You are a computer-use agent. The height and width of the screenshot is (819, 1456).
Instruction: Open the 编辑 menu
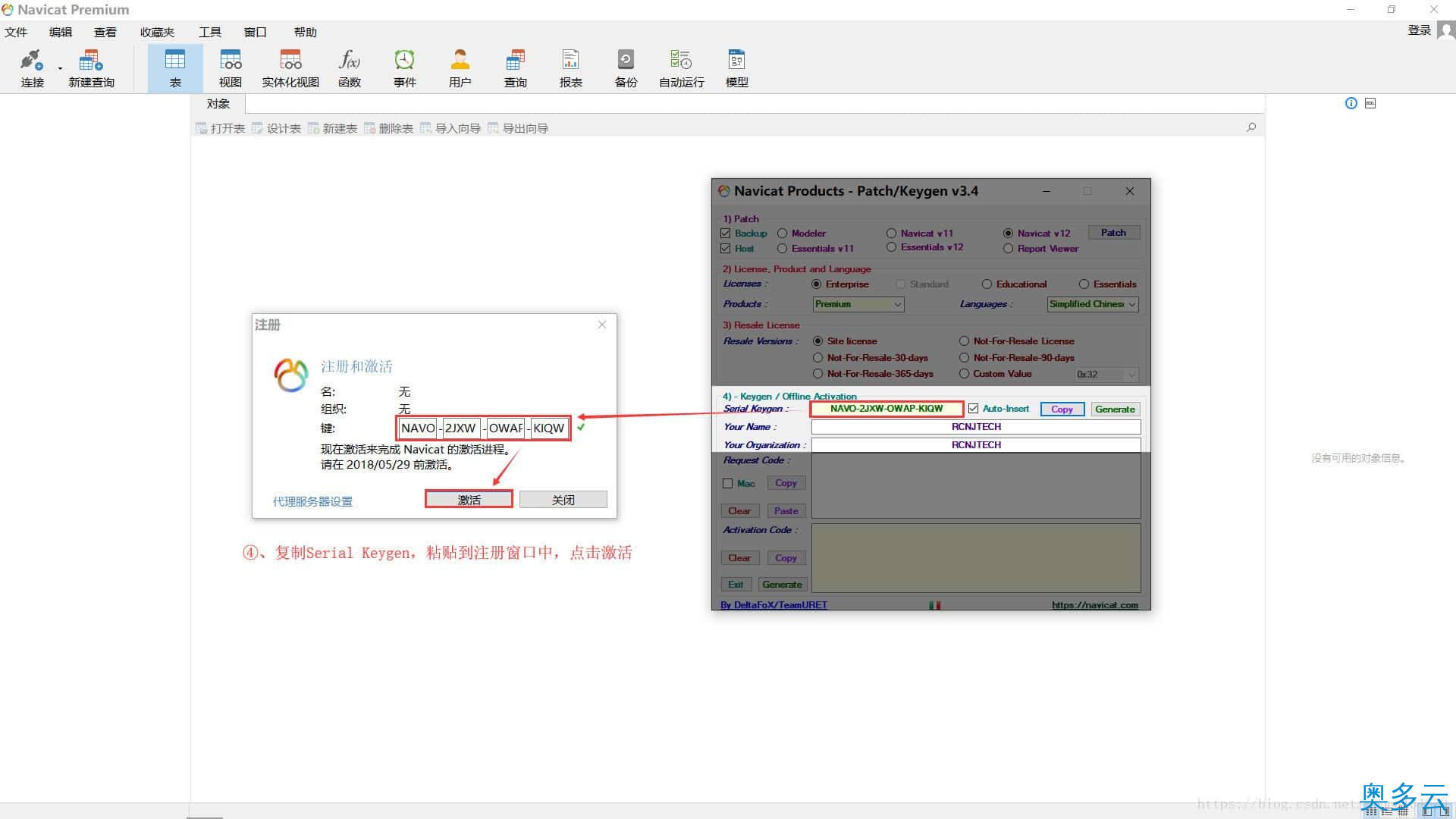61,32
